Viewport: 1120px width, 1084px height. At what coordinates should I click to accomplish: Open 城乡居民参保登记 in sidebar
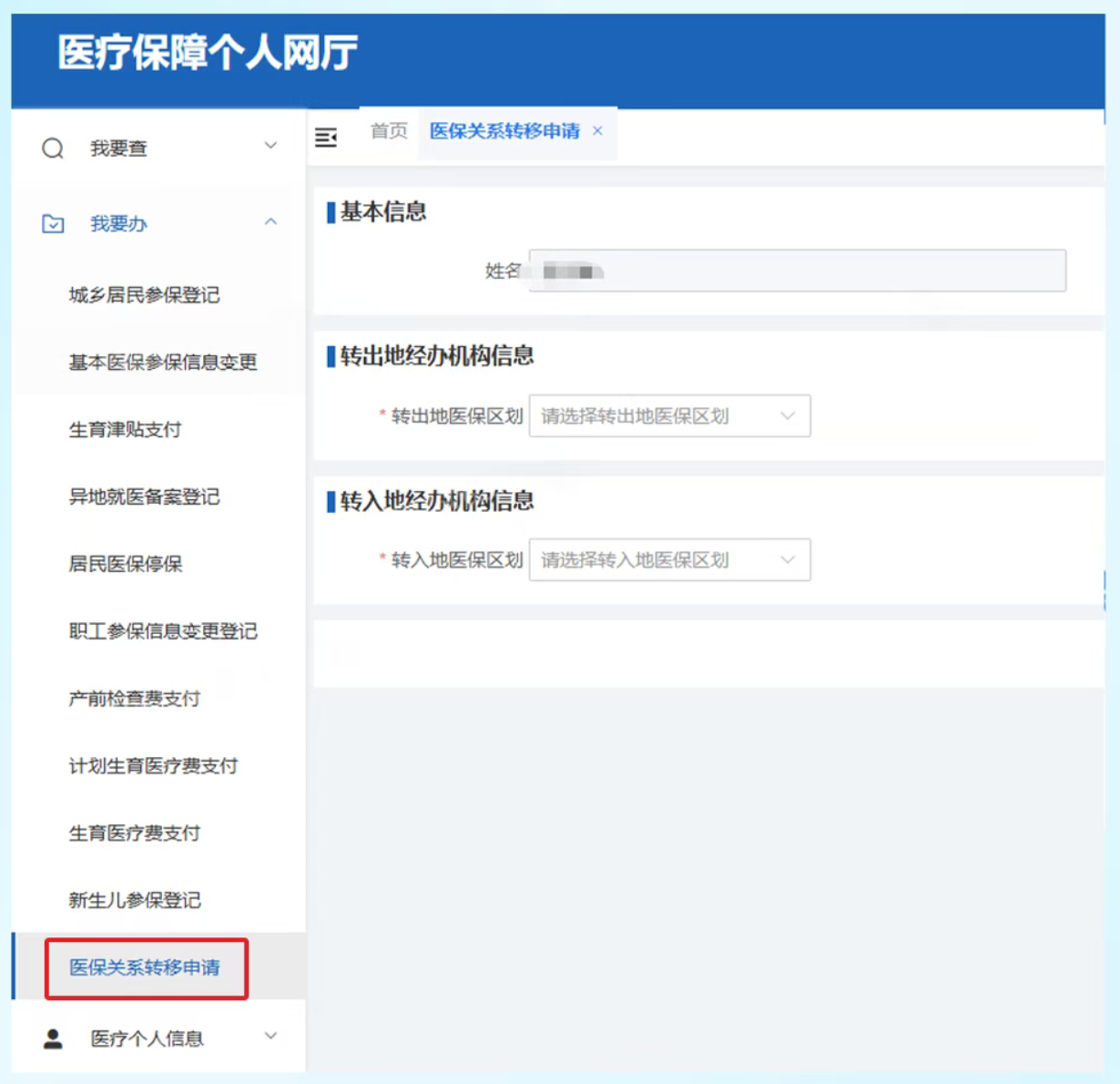pos(144,295)
